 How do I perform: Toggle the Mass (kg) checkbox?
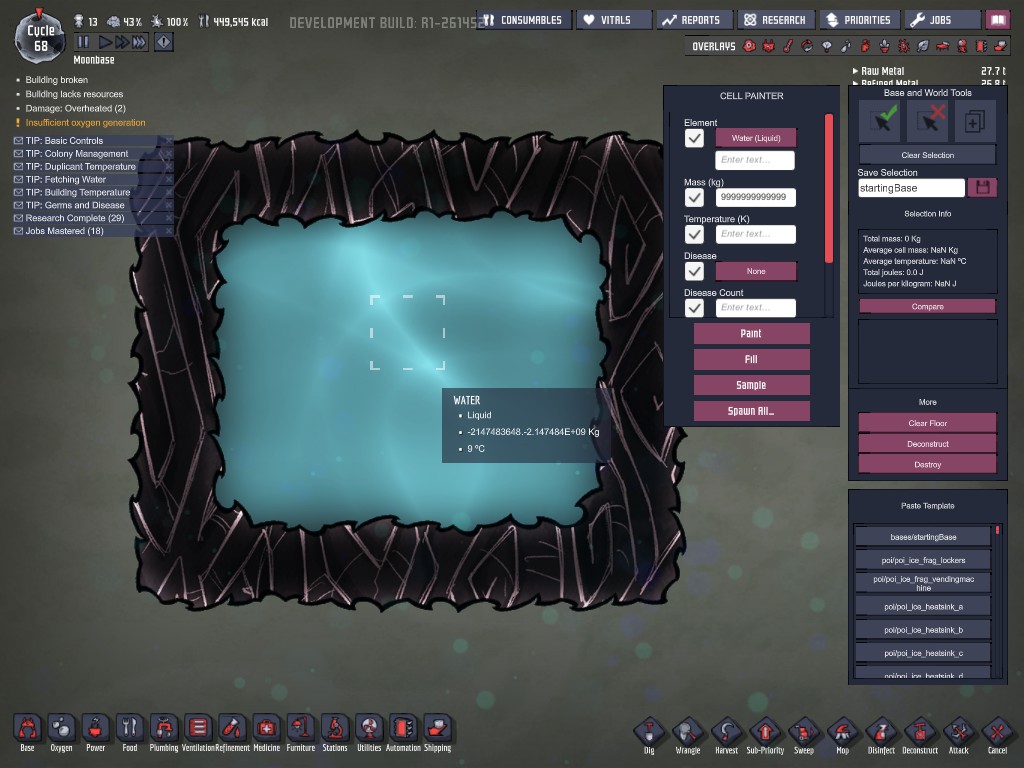[694, 197]
